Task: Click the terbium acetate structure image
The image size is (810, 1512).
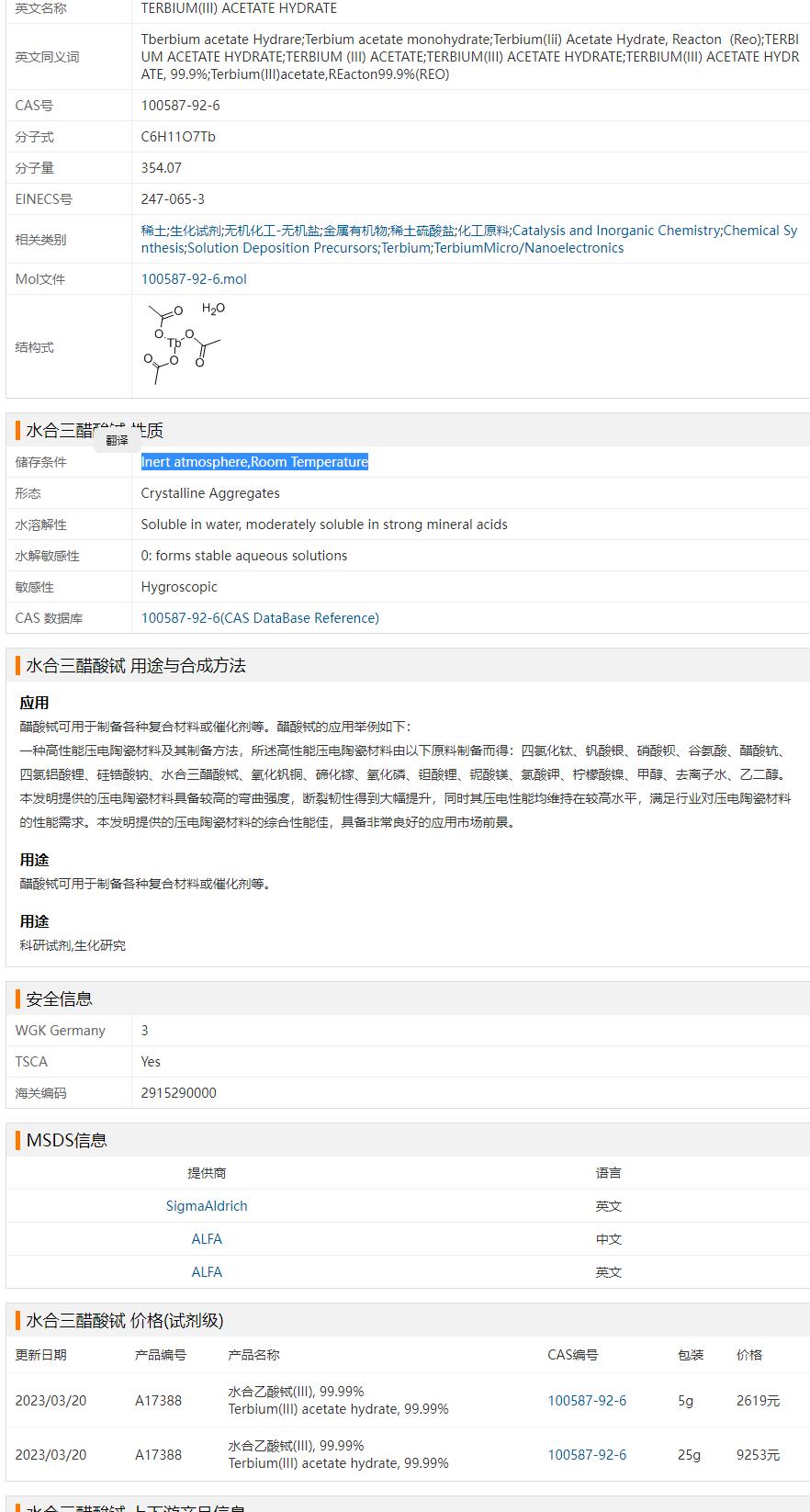Action: coord(185,337)
